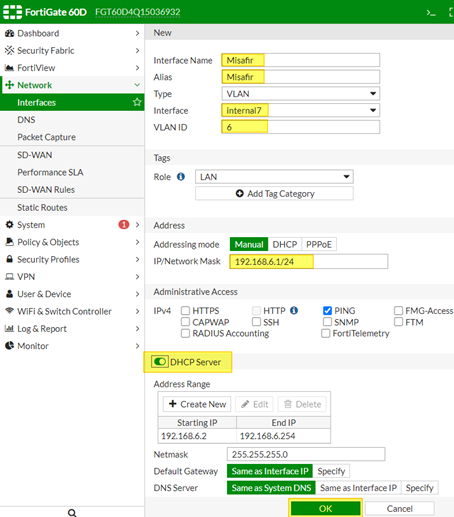
Task: Expand the Dashboard menu chevron
Action: 137,33
